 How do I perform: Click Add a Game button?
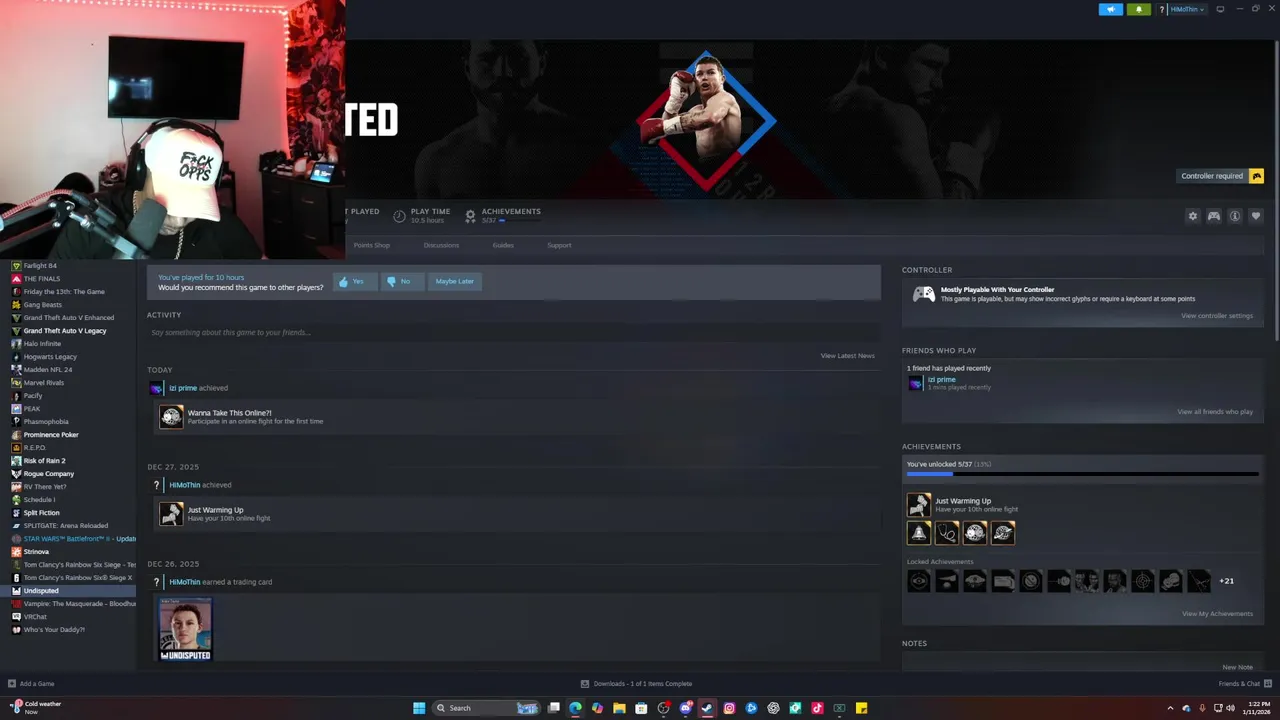pos(31,684)
